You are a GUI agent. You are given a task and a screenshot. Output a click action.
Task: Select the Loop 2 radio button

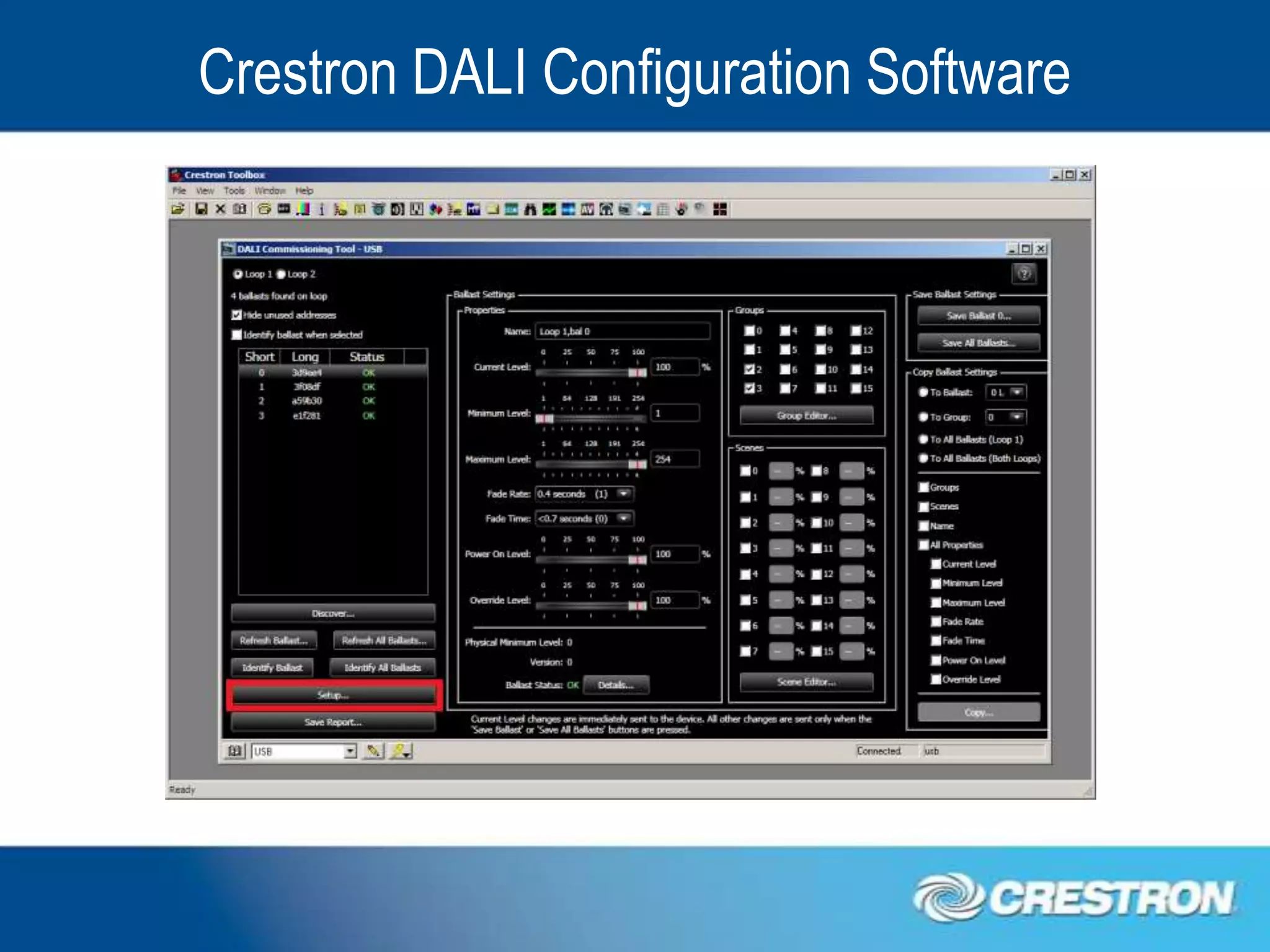click(281, 274)
